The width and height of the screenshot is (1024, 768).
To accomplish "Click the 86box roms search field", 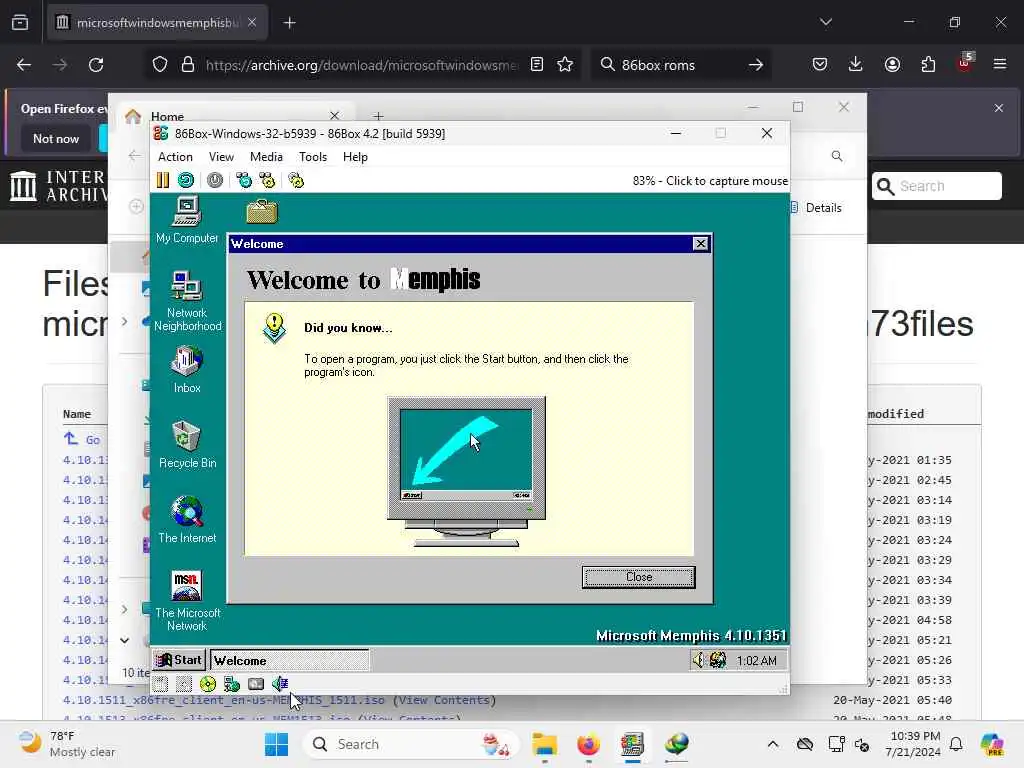I will [679, 65].
